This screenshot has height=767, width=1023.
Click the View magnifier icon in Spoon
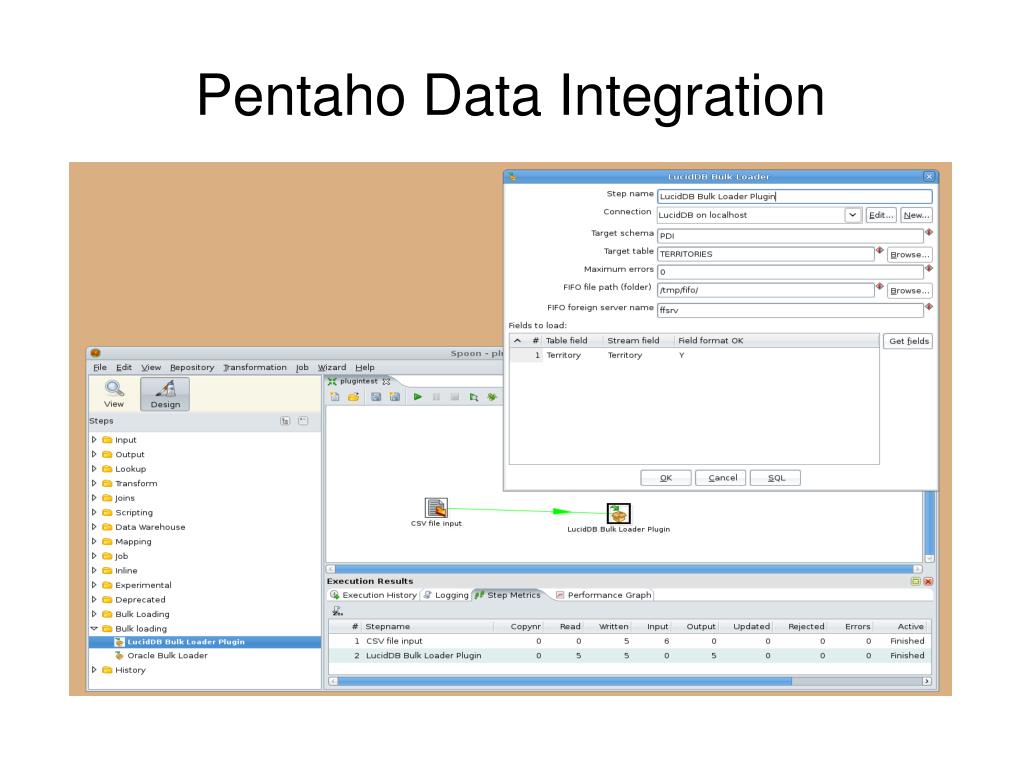[114, 389]
